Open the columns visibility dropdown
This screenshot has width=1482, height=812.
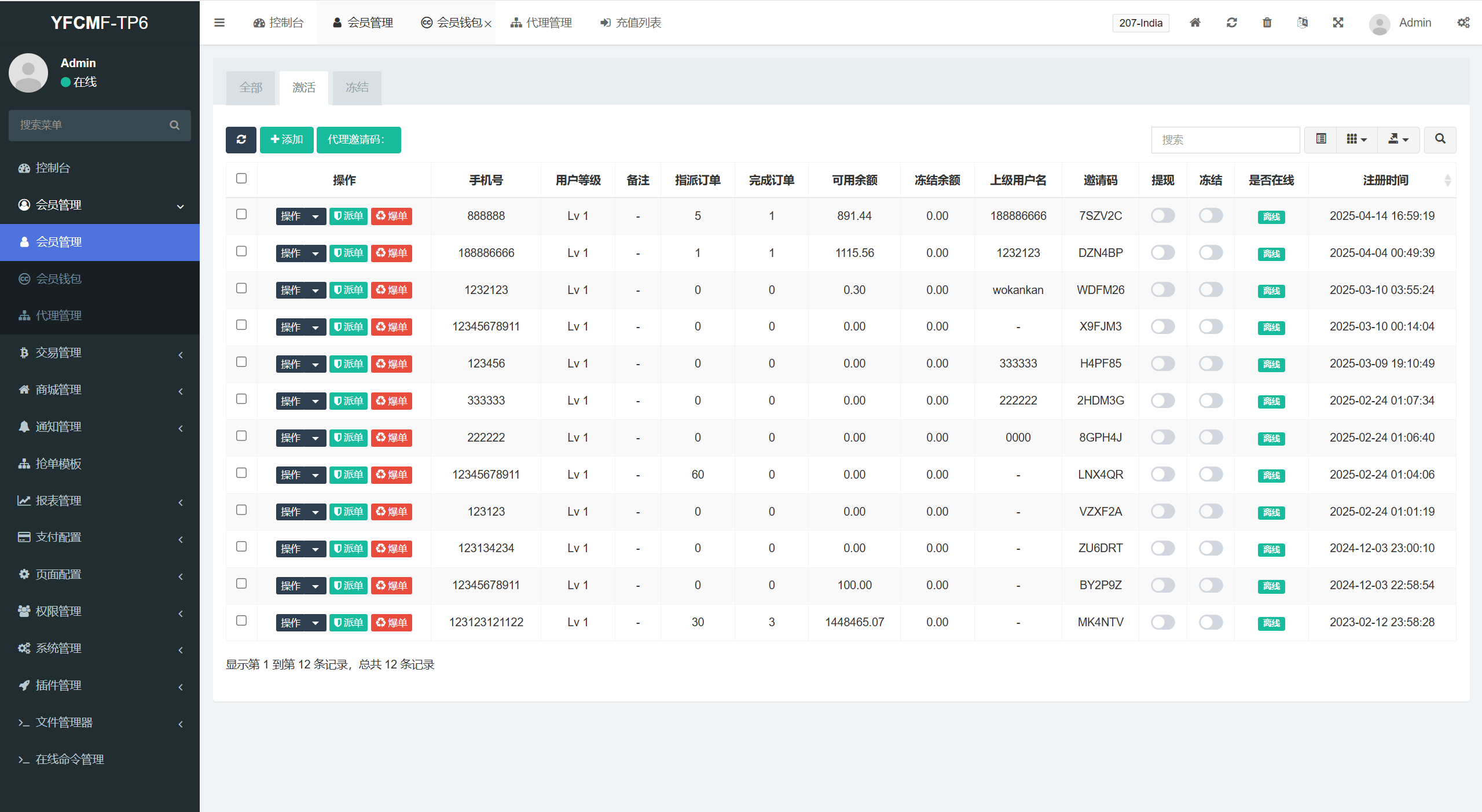pos(1356,139)
